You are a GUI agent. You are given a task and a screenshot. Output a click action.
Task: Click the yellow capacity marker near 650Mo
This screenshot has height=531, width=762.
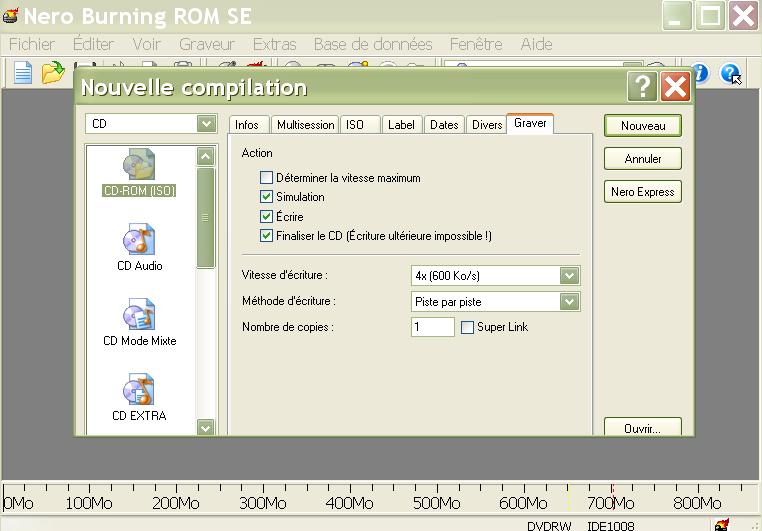click(x=569, y=497)
